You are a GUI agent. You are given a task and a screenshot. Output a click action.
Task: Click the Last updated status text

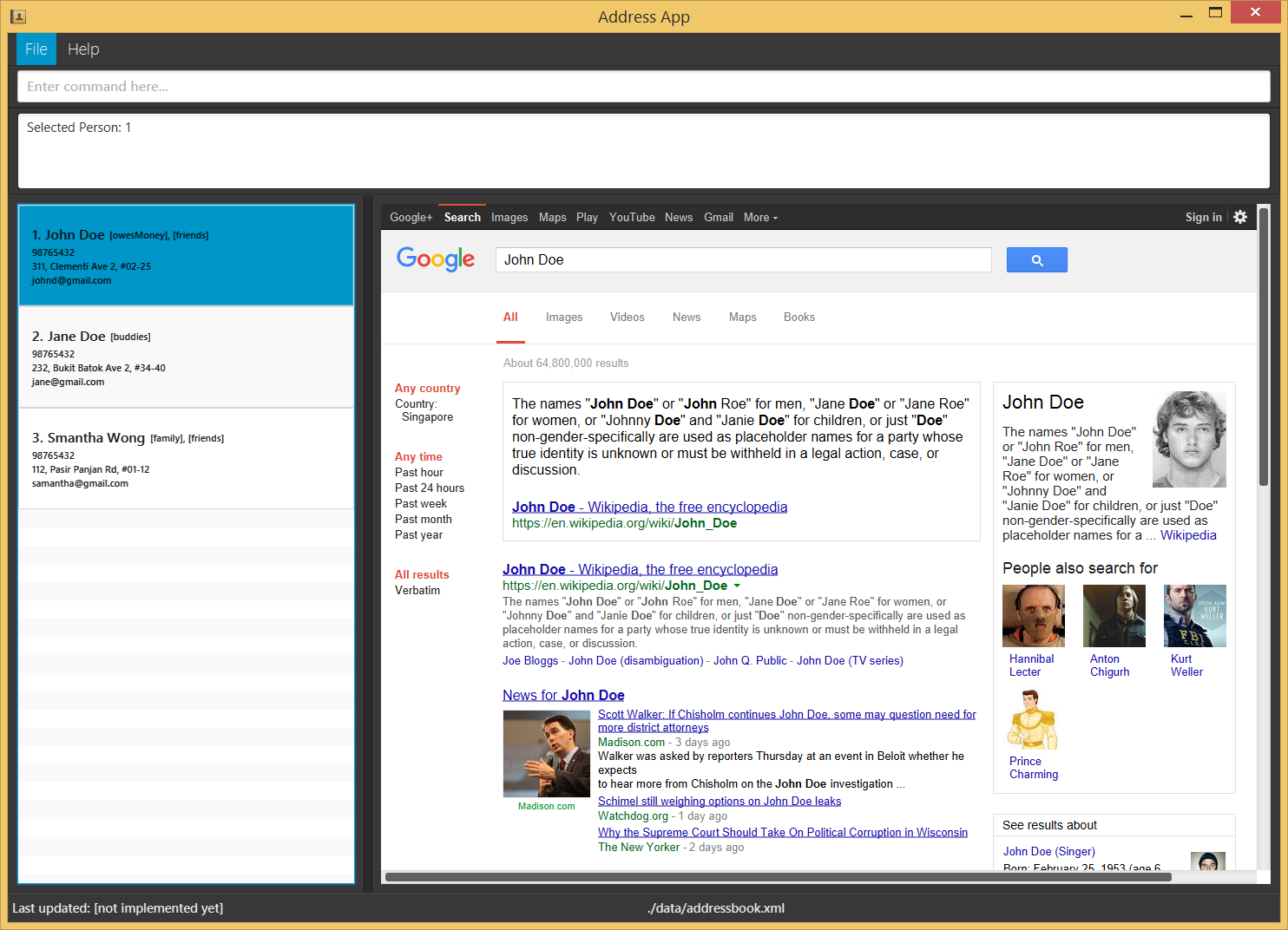point(118,908)
